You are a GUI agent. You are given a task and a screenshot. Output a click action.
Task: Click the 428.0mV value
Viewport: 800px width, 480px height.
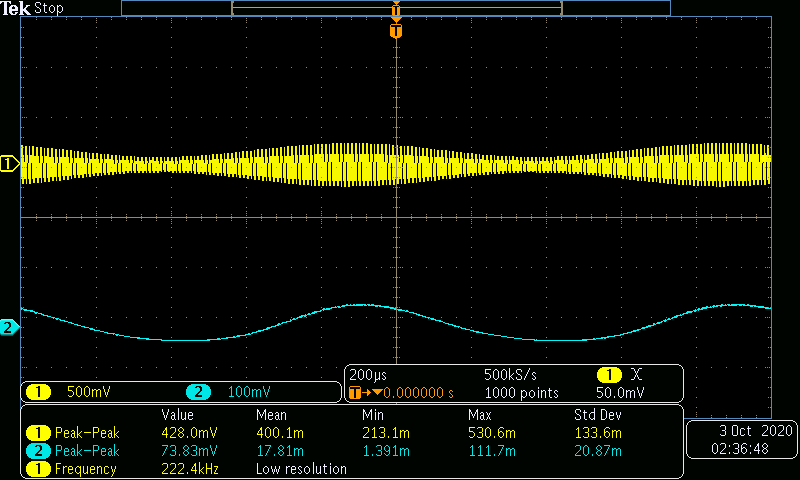point(189,433)
